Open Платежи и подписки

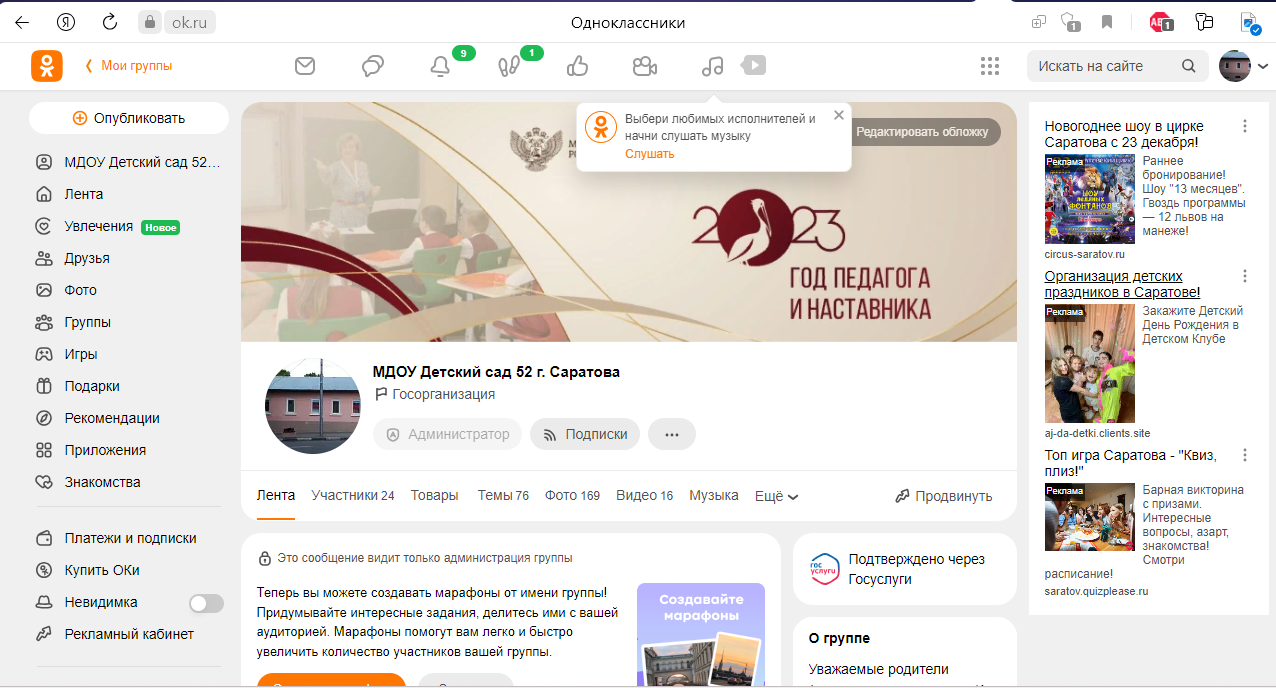point(129,538)
